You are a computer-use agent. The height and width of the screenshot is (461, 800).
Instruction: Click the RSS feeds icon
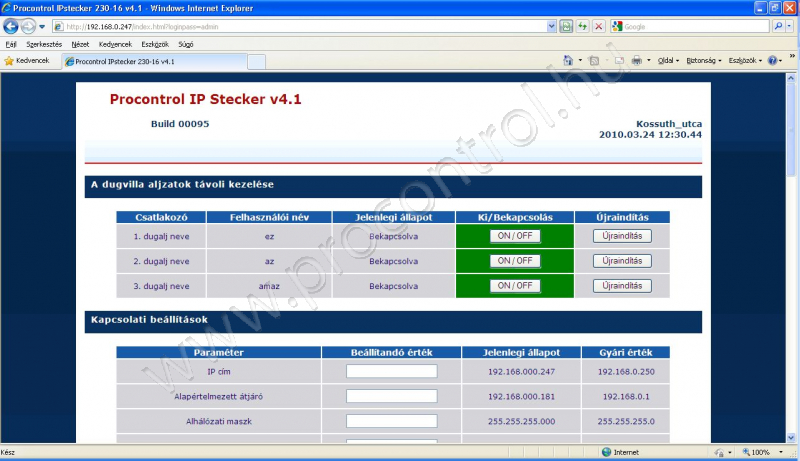[x=594, y=60]
